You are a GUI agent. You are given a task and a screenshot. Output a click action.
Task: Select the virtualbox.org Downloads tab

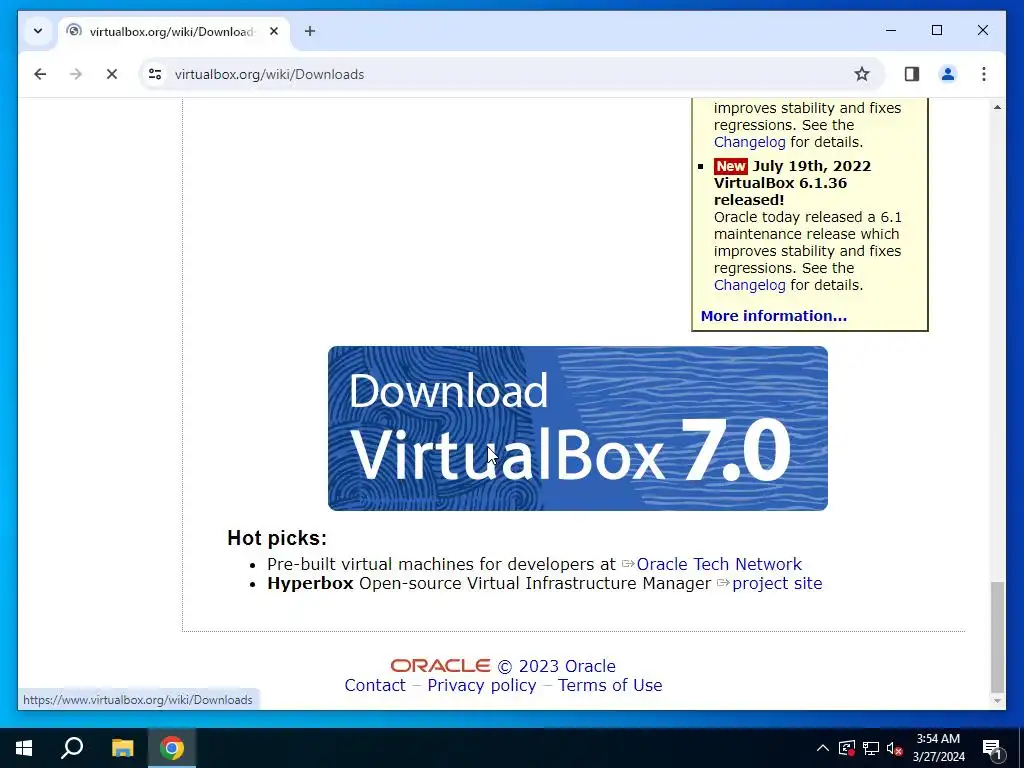coord(174,31)
